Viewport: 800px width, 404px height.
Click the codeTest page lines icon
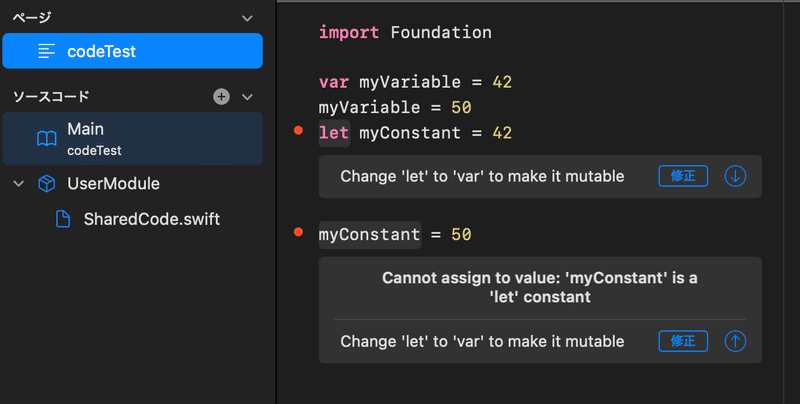(x=46, y=51)
